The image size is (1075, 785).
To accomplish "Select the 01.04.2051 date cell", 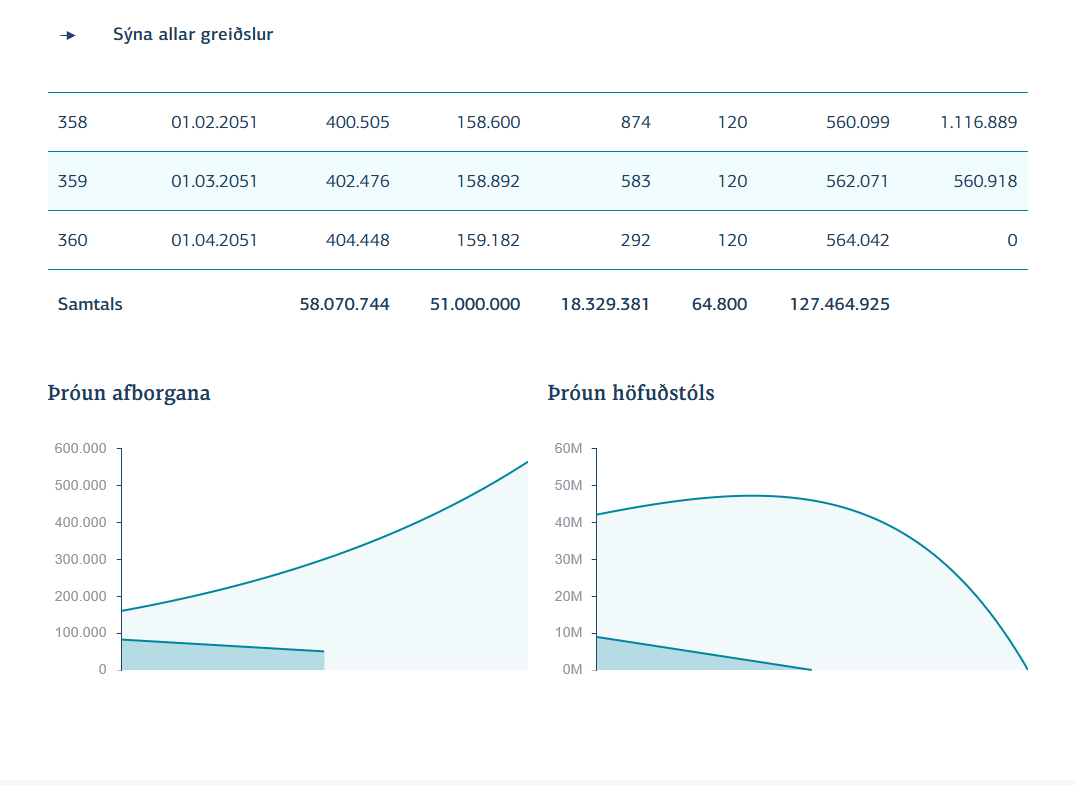I will click(x=214, y=241).
